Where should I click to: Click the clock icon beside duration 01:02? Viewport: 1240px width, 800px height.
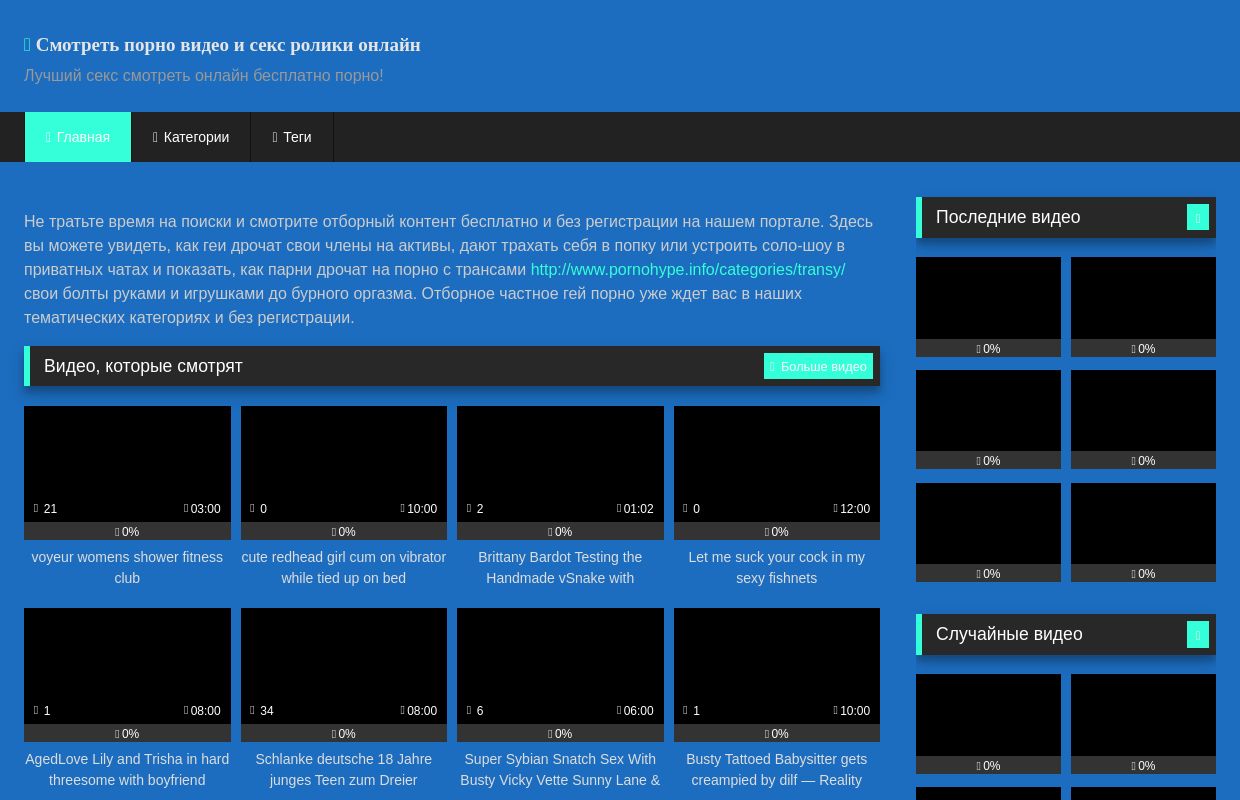[620, 509]
